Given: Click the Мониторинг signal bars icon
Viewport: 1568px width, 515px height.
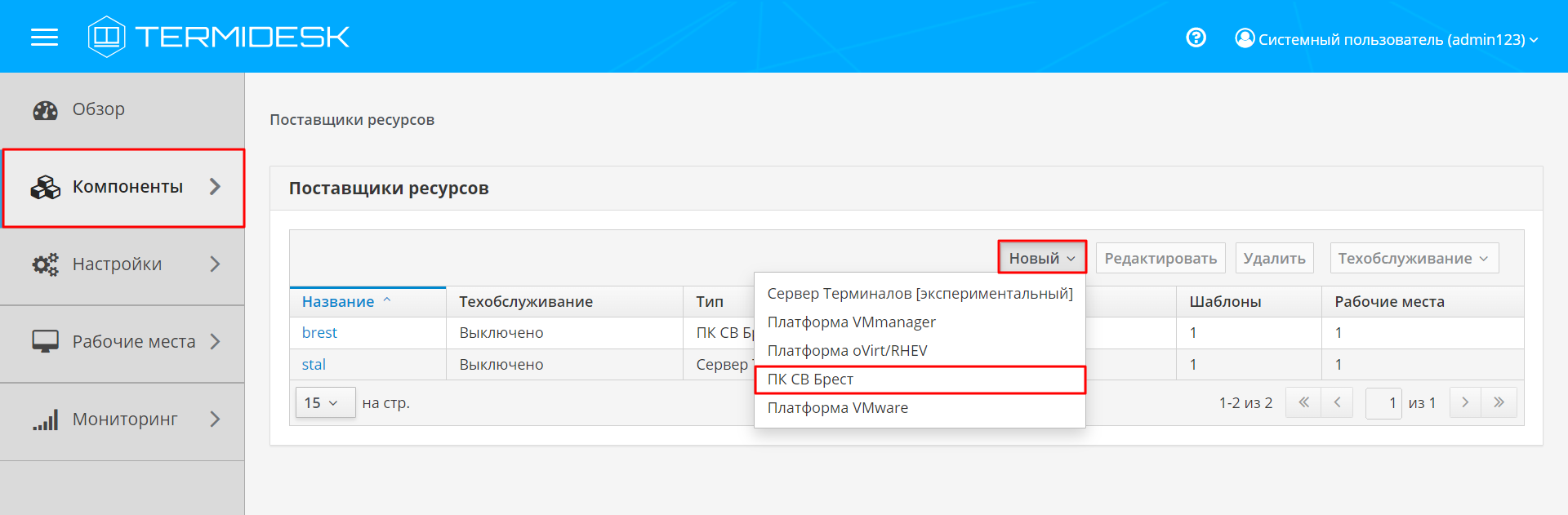Looking at the screenshot, I should tap(45, 420).
